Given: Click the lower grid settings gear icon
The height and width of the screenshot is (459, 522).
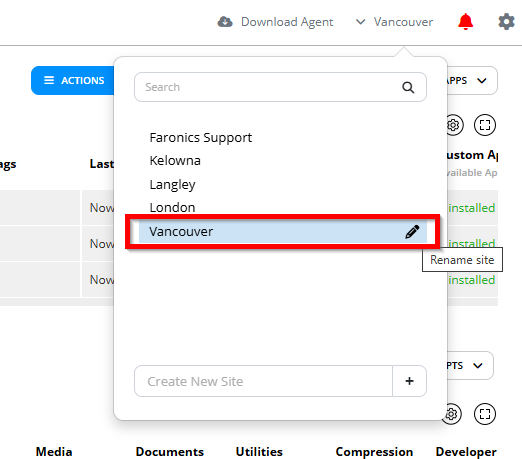Looking at the screenshot, I should [x=452, y=414].
